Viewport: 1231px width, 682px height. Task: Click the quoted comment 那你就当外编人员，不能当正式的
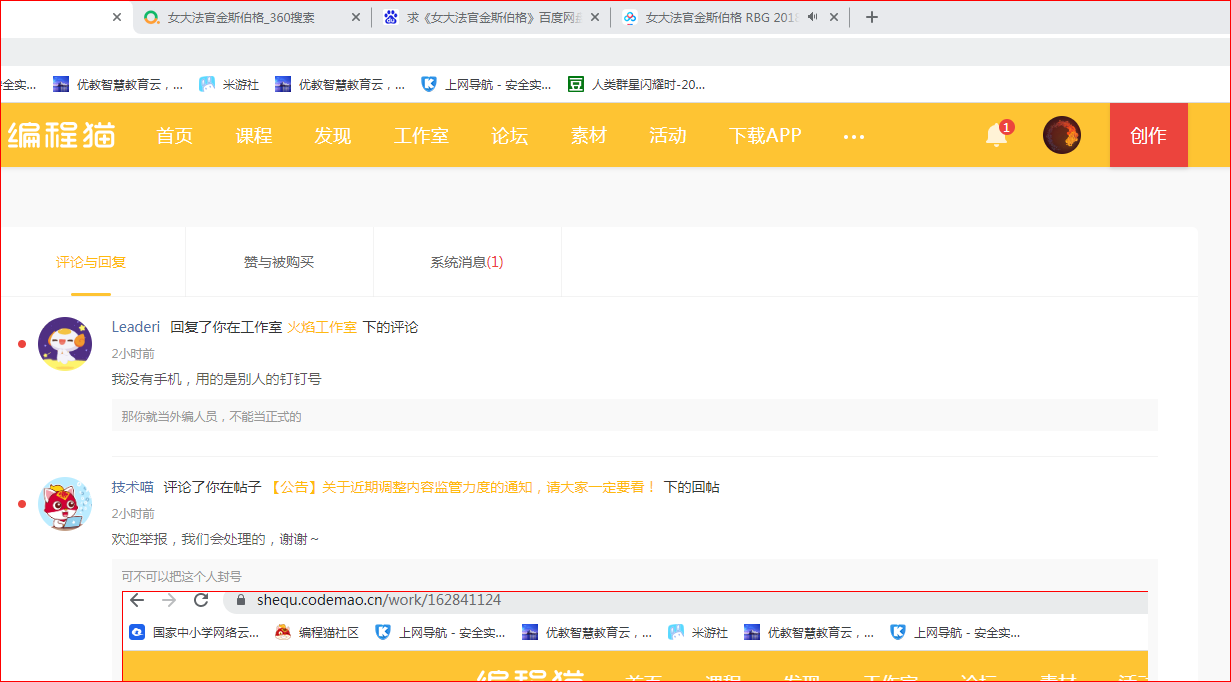[x=211, y=416]
